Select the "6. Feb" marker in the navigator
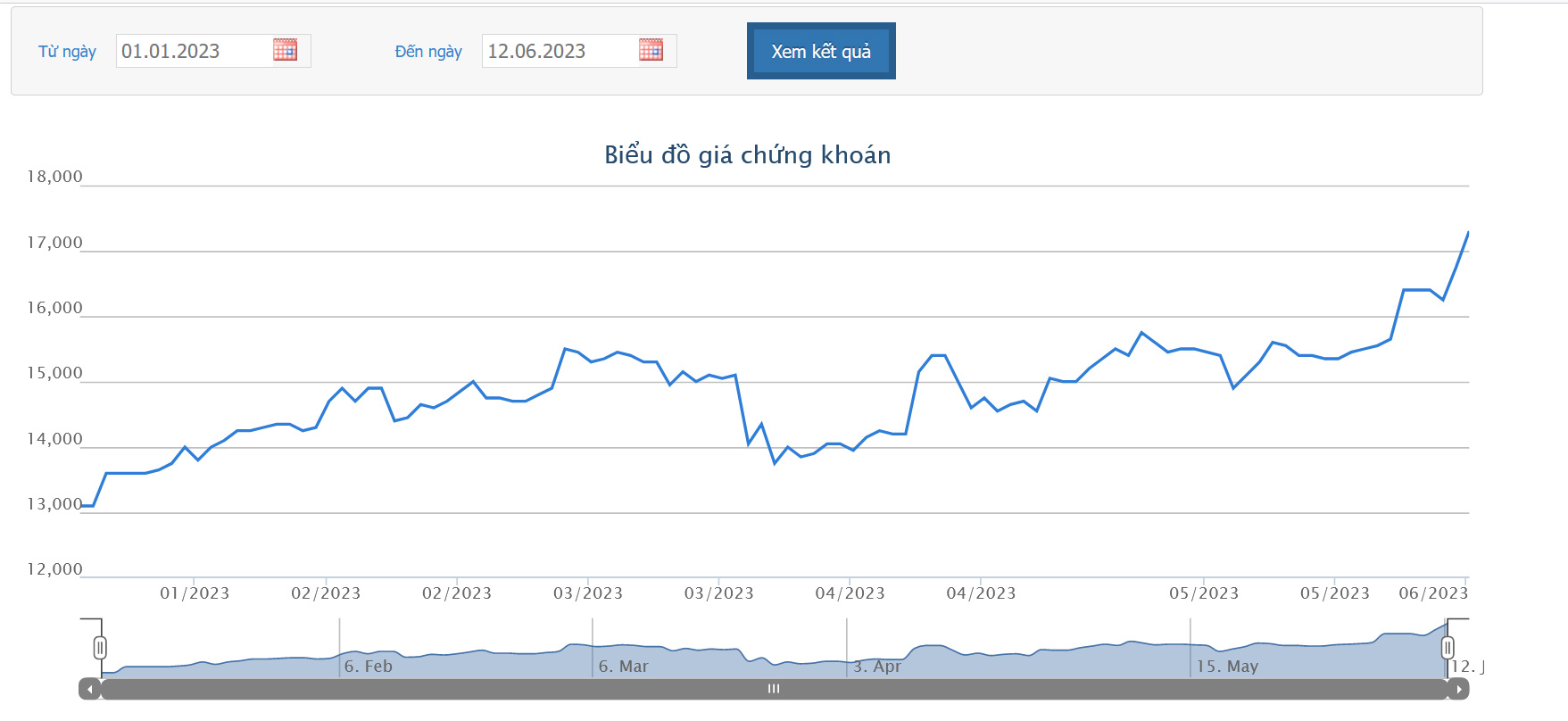The width and height of the screenshot is (1568, 721). tap(368, 667)
